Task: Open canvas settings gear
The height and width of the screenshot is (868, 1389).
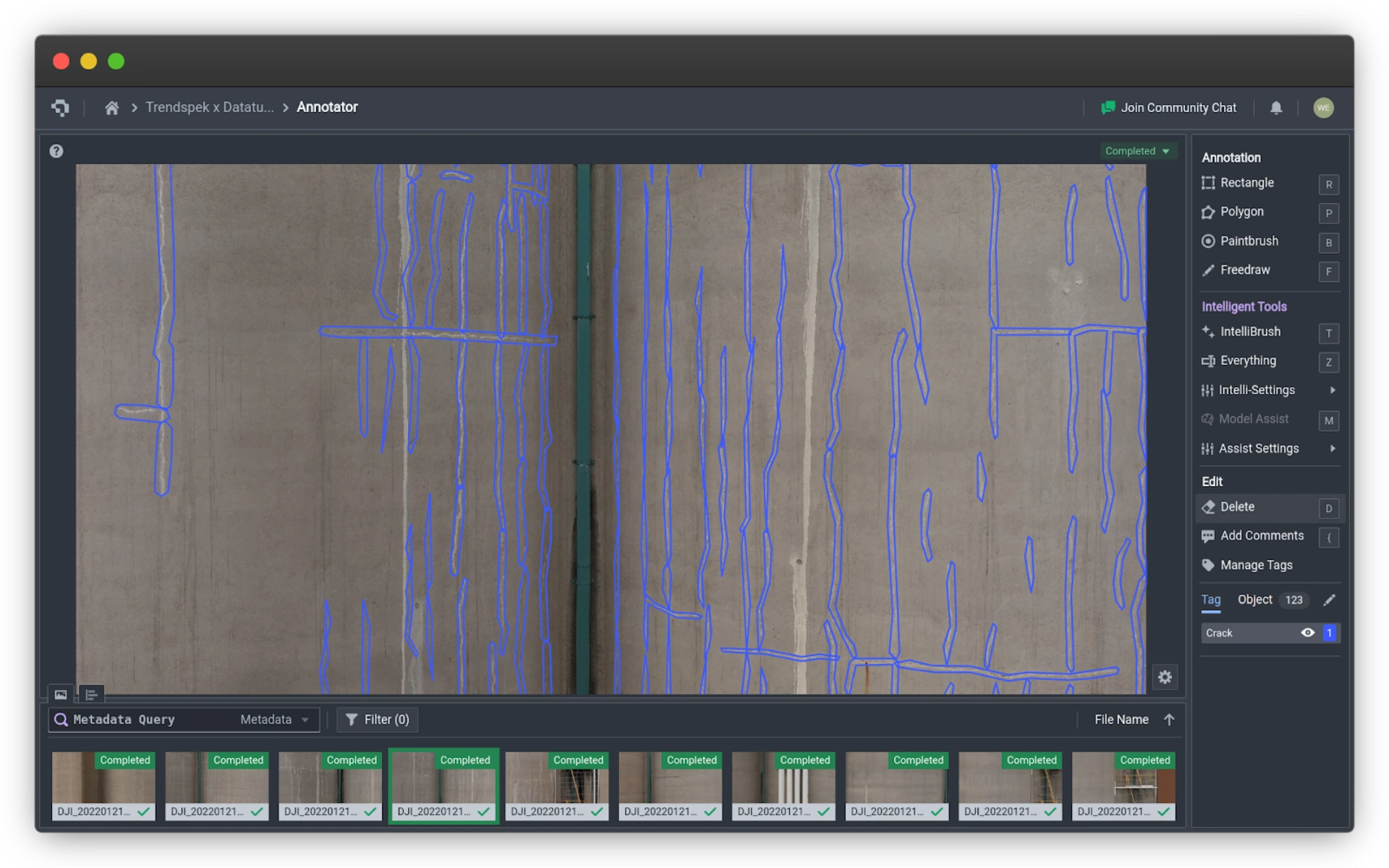Action: click(1165, 677)
